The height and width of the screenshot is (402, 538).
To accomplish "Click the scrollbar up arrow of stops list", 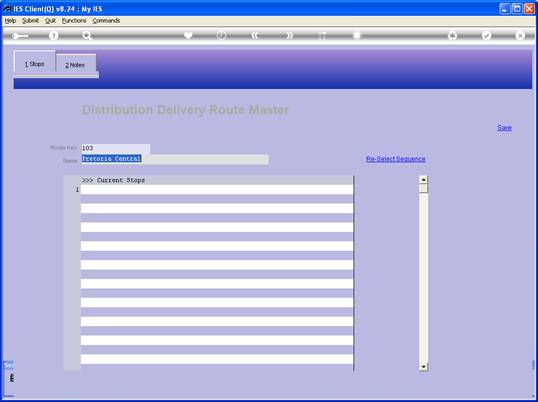I will (423, 179).
